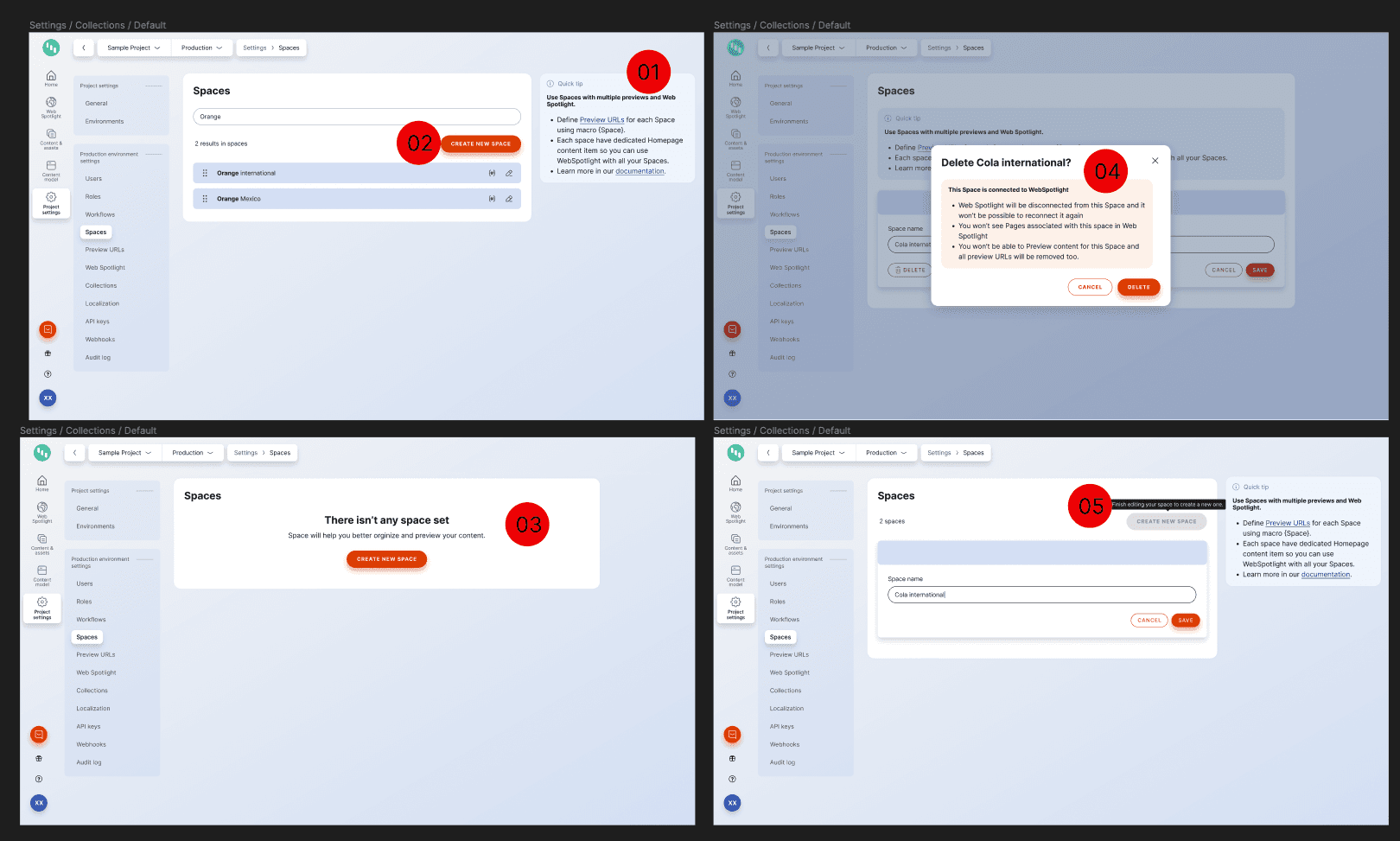Click the codename icon on Orange international row
1400x841 pixels.
(x=492, y=174)
